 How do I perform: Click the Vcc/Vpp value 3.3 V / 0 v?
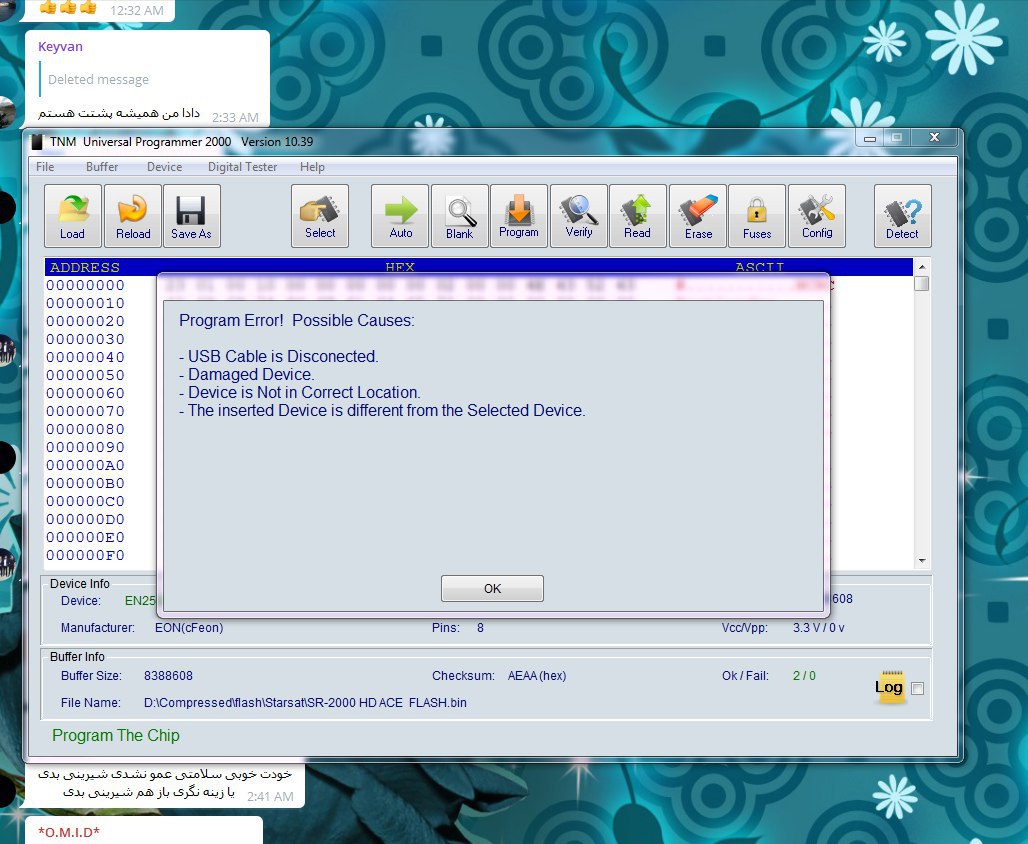tap(819, 628)
